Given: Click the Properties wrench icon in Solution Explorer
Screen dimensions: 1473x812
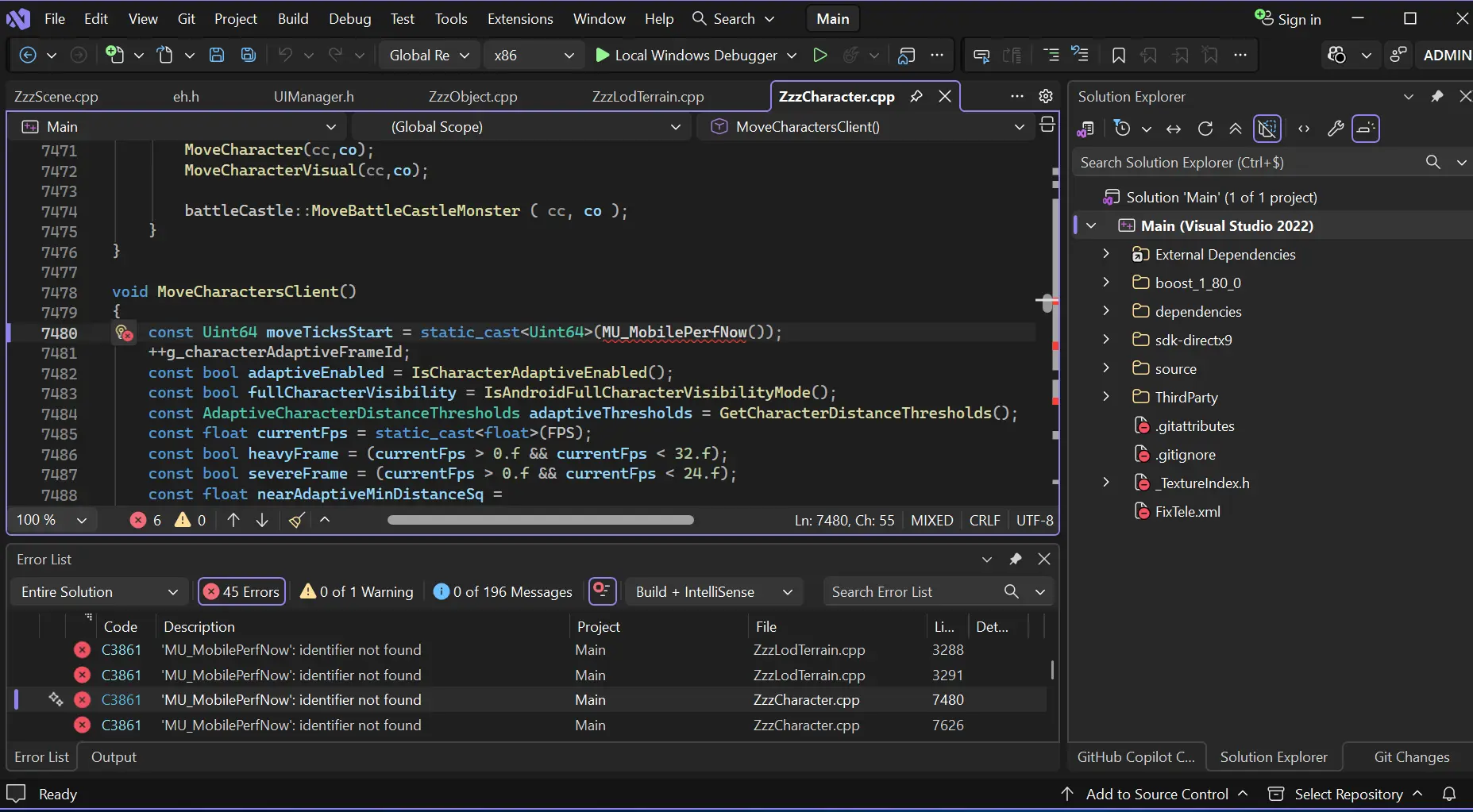Looking at the screenshot, I should [x=1336, y=129].
